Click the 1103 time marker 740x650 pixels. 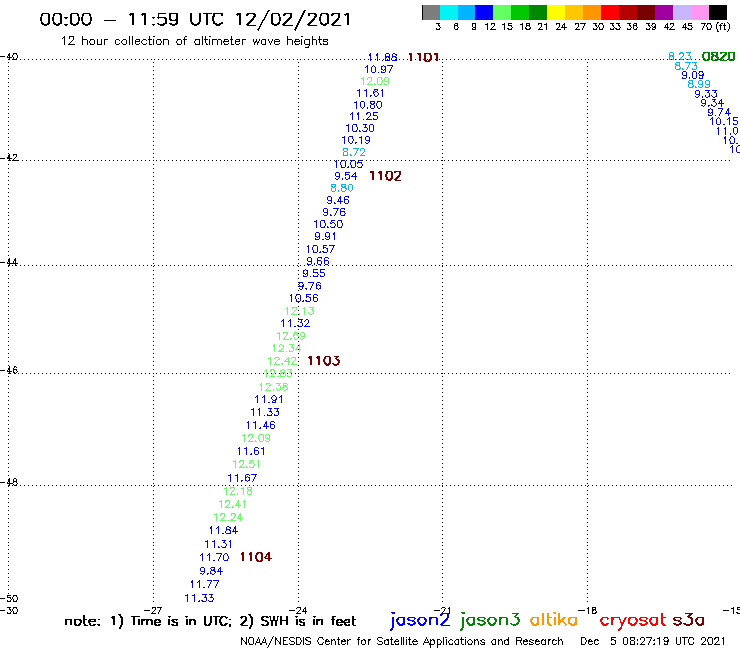coord(324,361)
